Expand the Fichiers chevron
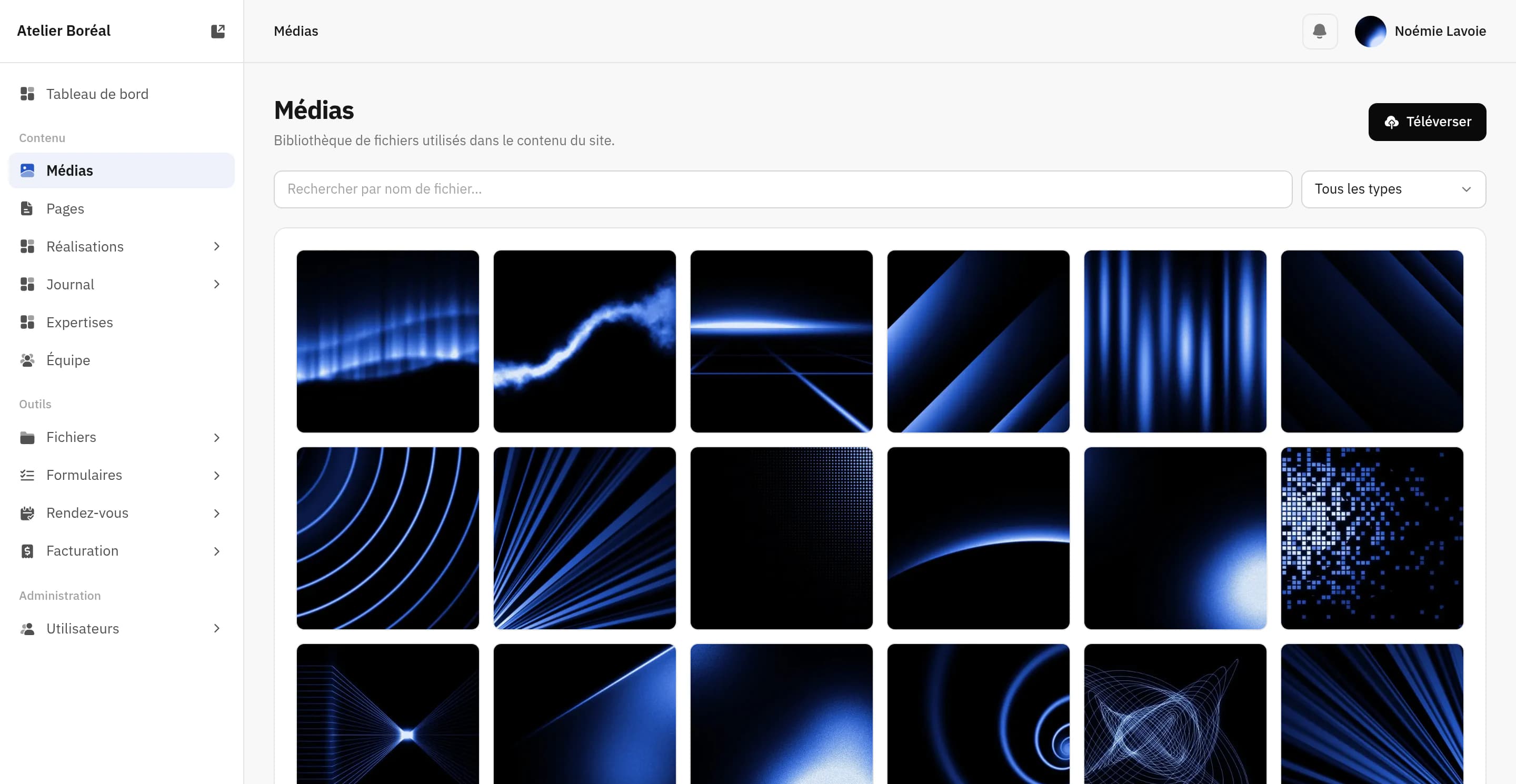Image resolution: width=1516 pixels, height=784 pixels. tap(216, 438)
